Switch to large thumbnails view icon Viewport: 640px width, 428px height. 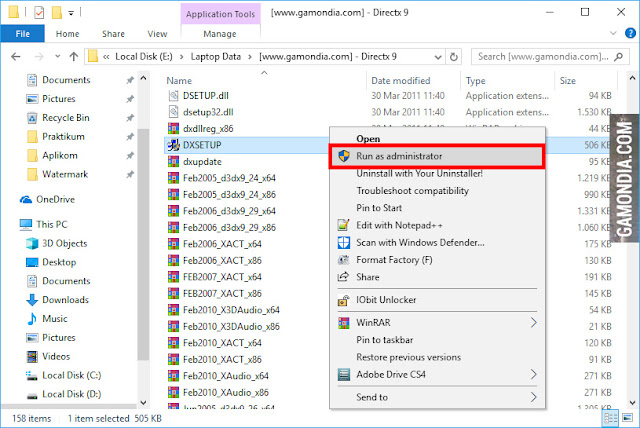627,418
